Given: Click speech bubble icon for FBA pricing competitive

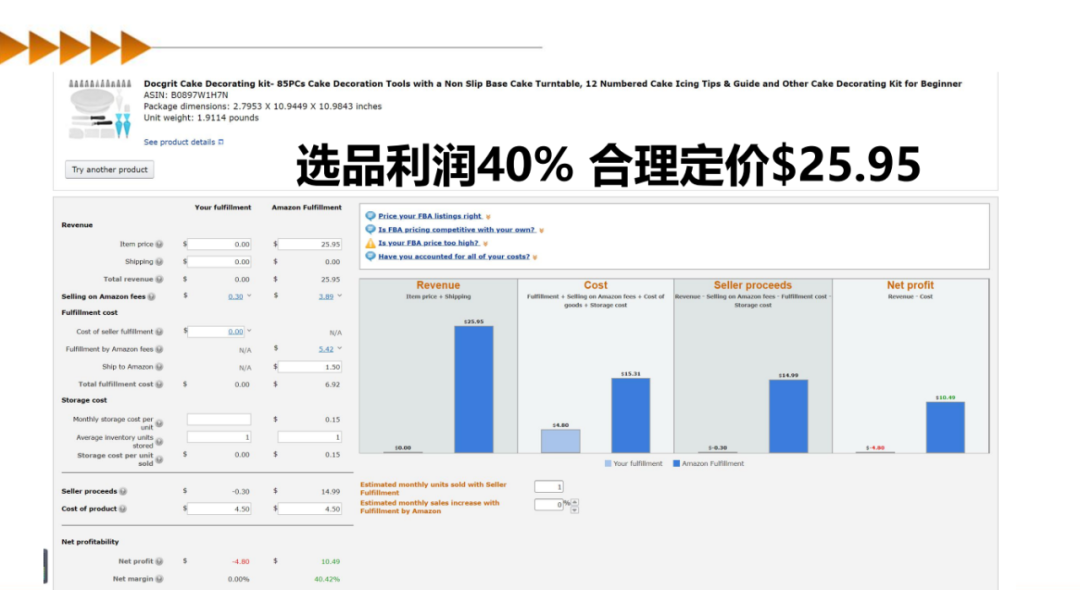Looking at the screenshot, I should 371,229.
